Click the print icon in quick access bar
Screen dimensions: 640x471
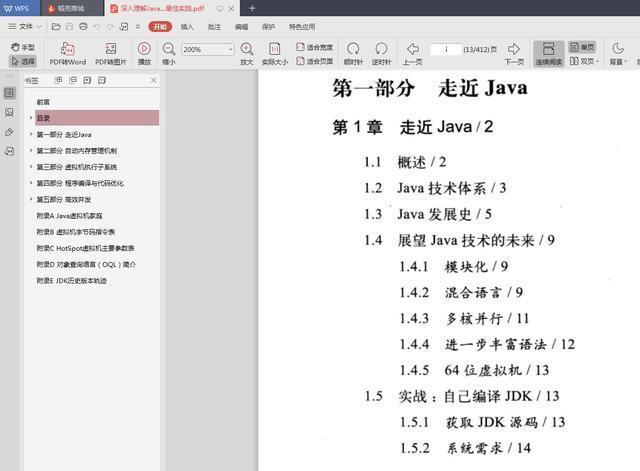coord(83,27)
